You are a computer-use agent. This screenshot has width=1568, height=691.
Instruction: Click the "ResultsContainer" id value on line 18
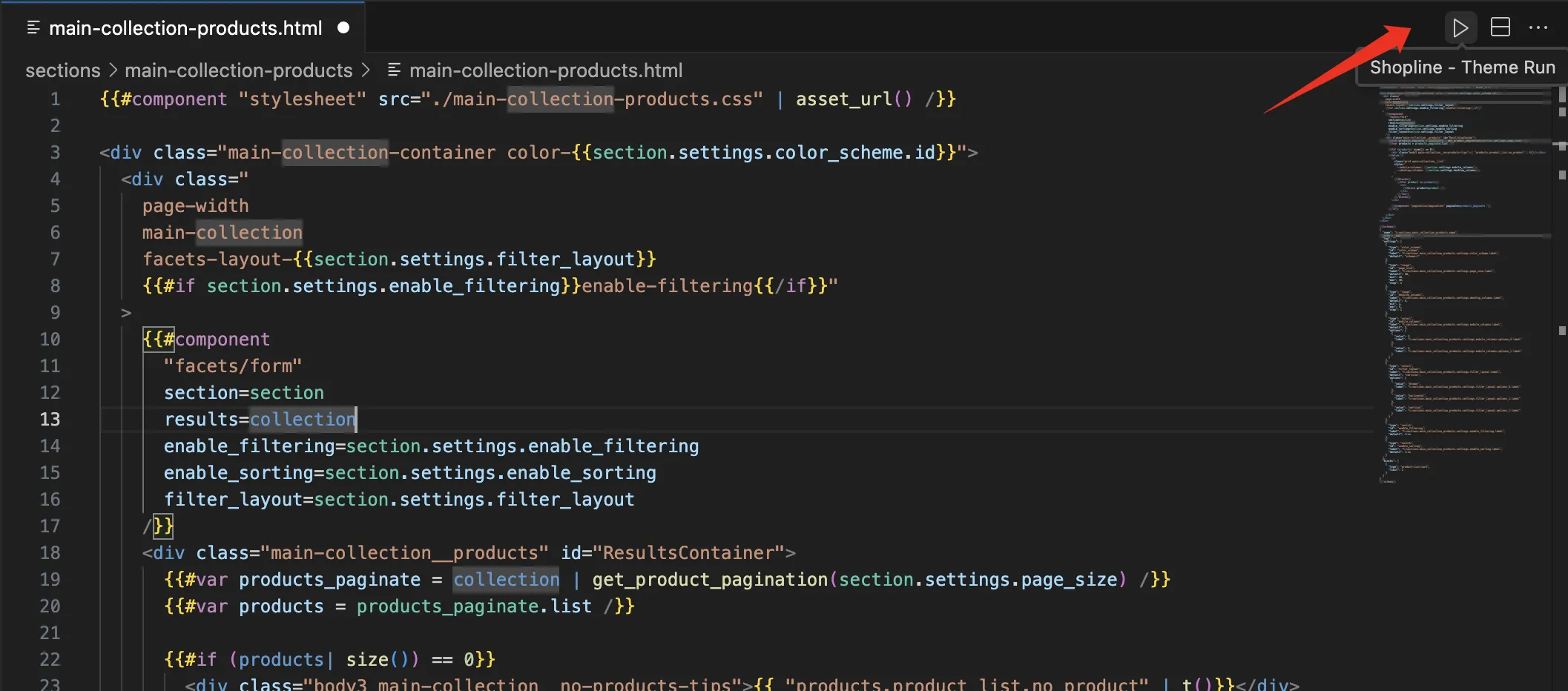688,553
